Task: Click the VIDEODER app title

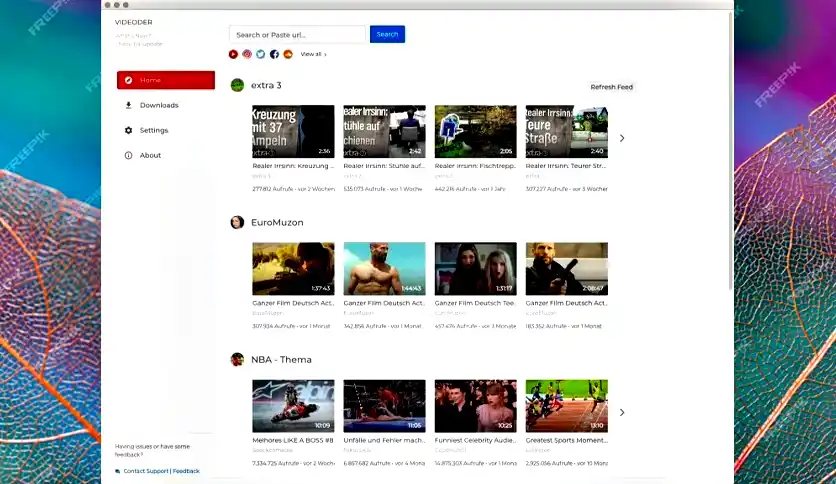Action: point(134,22)
